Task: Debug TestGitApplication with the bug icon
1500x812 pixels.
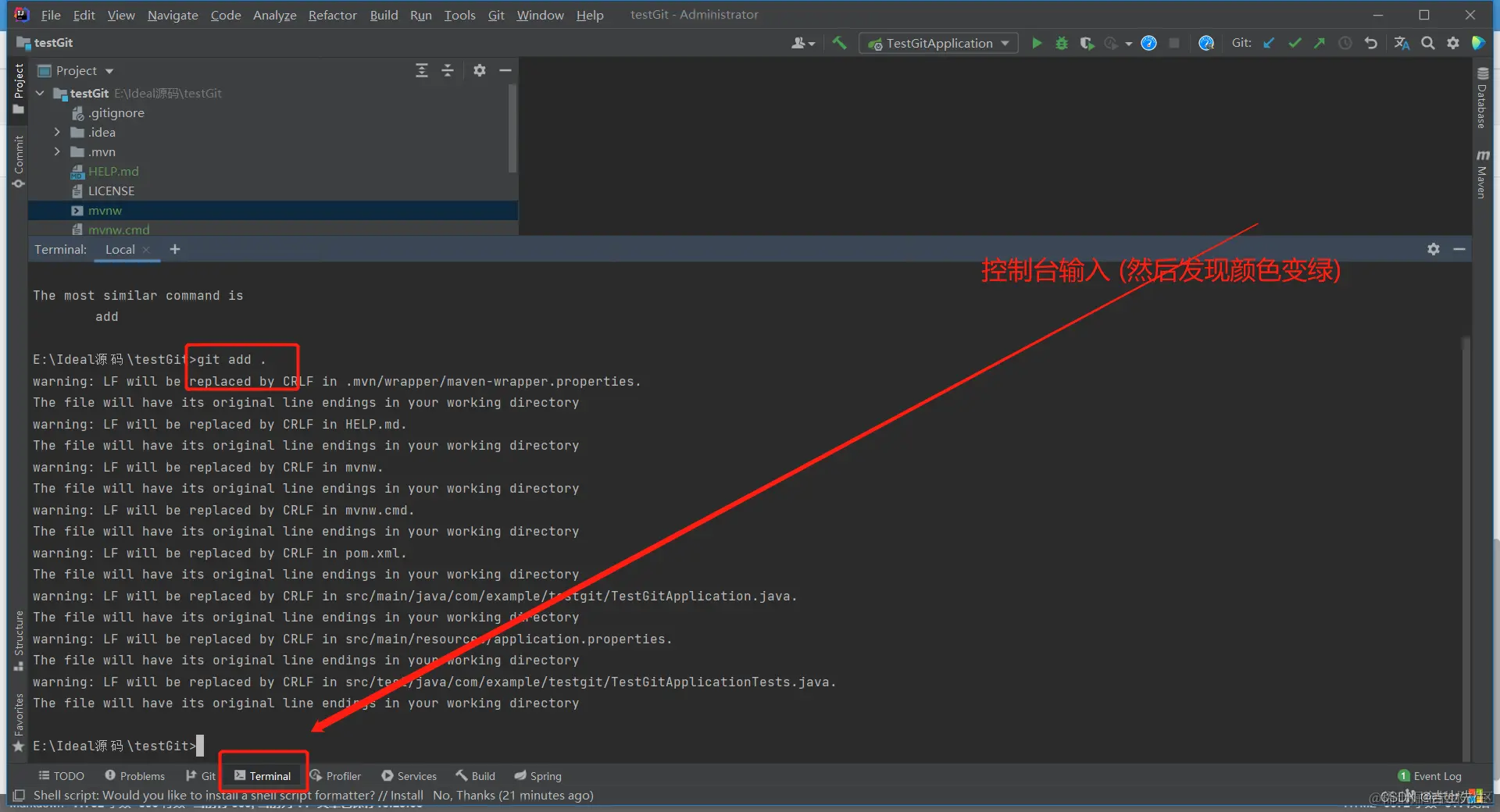Action: pos(1062,43)
